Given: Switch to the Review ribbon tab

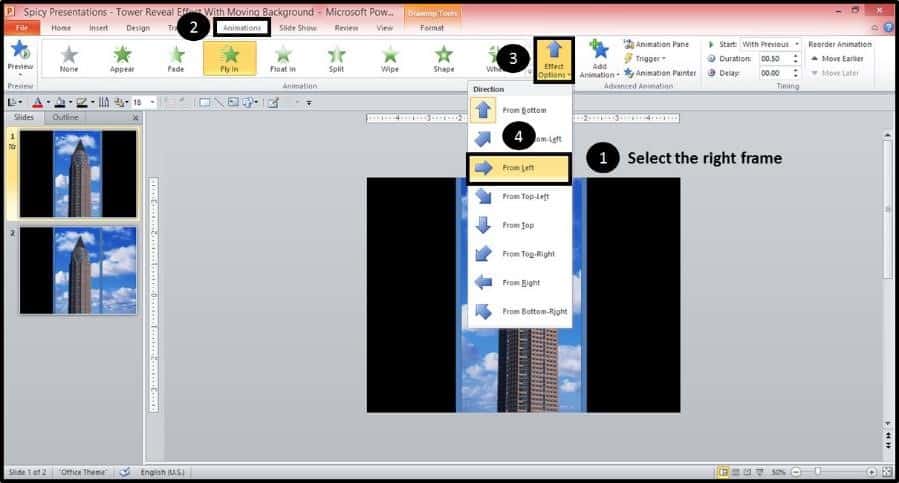Looking at the screenshot, I should point(346,28).
